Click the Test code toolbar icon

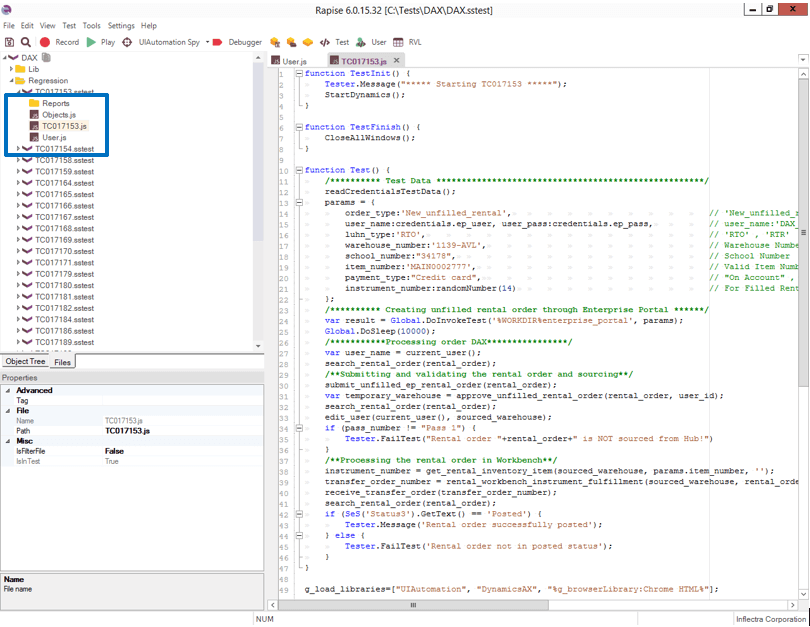point(324,42)
